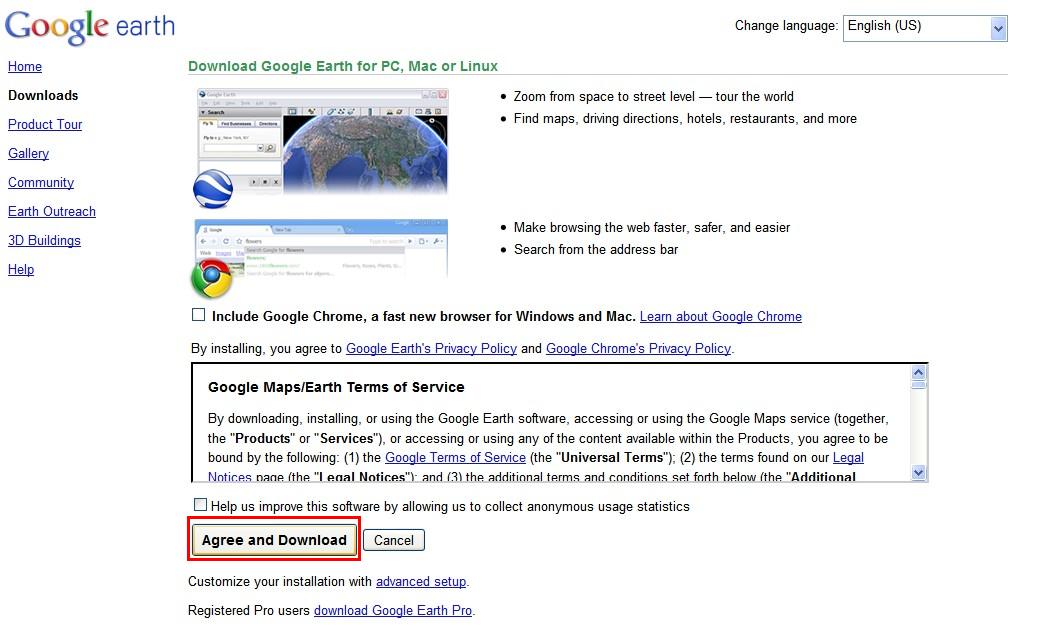
Task: Click the Google Chrome logo icon
Action: 211,278
